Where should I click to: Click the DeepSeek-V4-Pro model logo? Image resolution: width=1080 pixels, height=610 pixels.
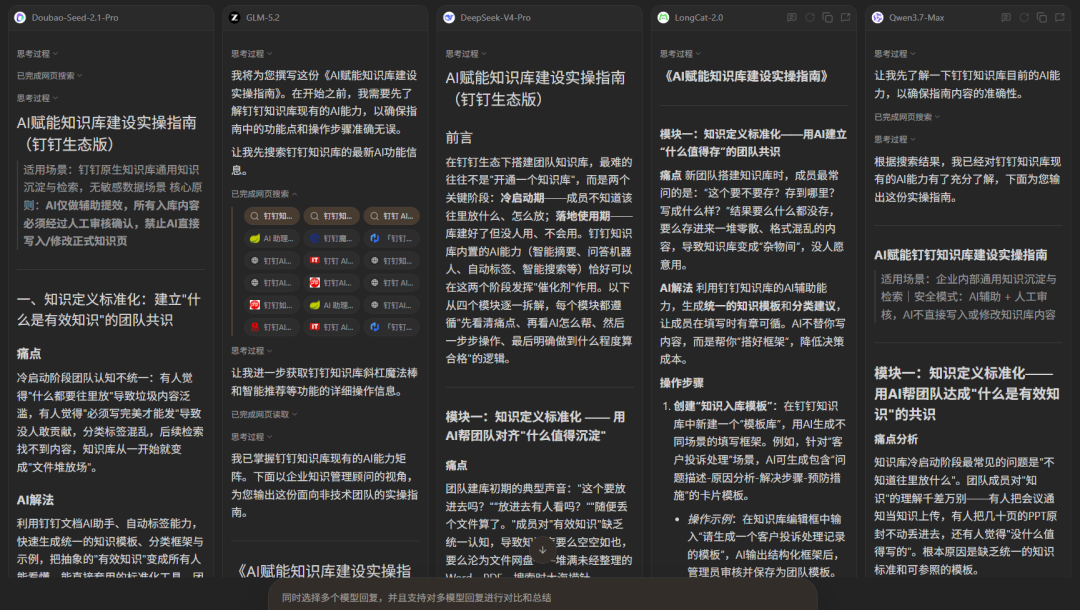pos(449,18)
